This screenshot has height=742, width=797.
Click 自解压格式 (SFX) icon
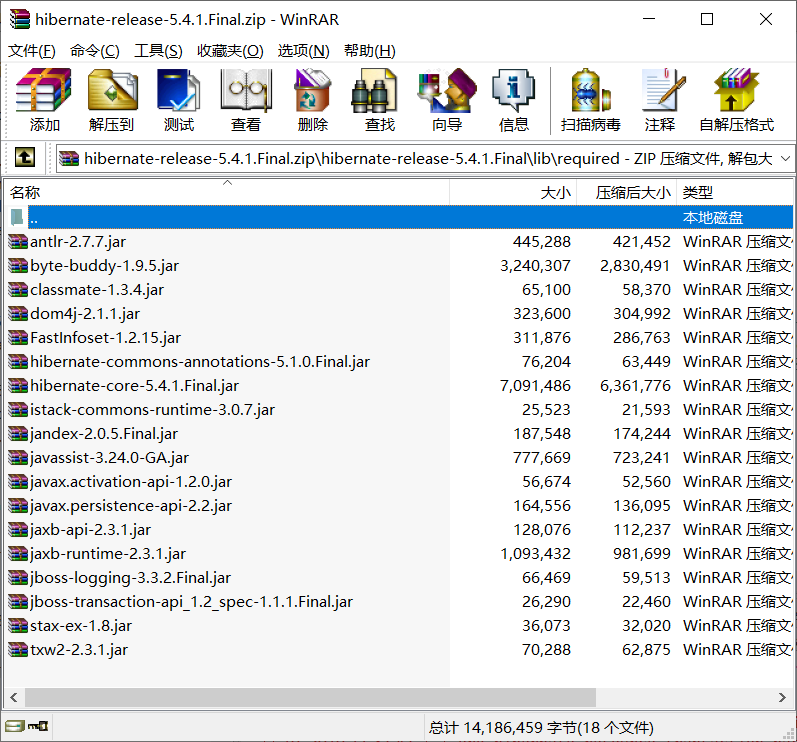[737, 100]
